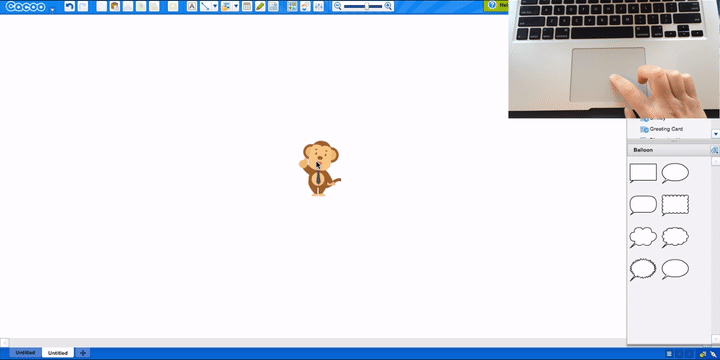Screen dimensions: 720x360
Task: Click the Undo arrow in toolbar
Action: (x=69, y=6)
